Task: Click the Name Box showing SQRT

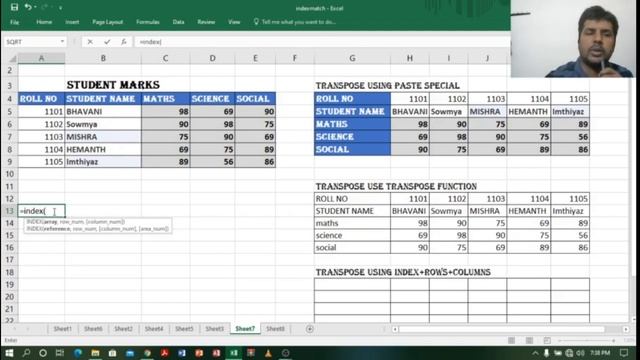Action: coord(32,42)
